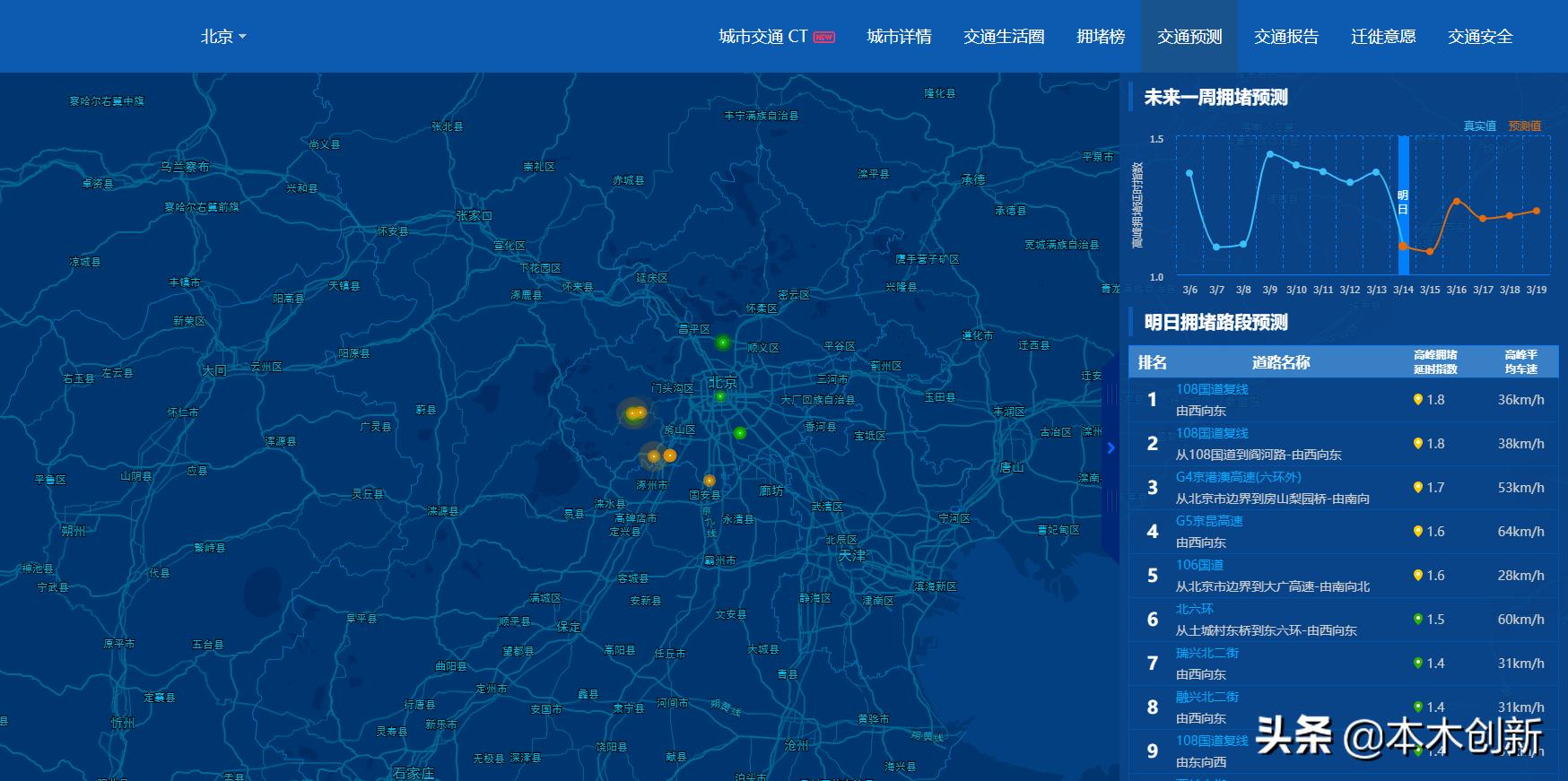The width and height of the screenshot is (1568, 781).
Task: Open the 北京 city selector dropdown
Action: click(222, 37)
